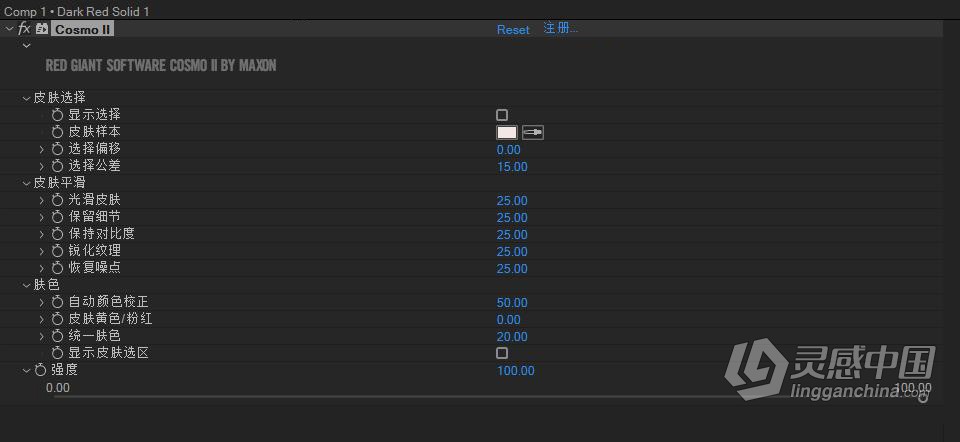Enable the stopwatch for 保持对比度
960x442 pixels.
tap(58, 234)
